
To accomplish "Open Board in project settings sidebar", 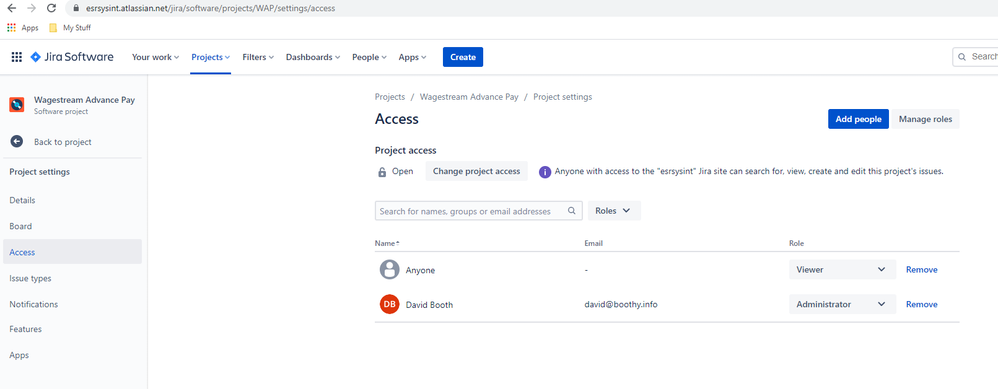I will (x=73, y=226).
